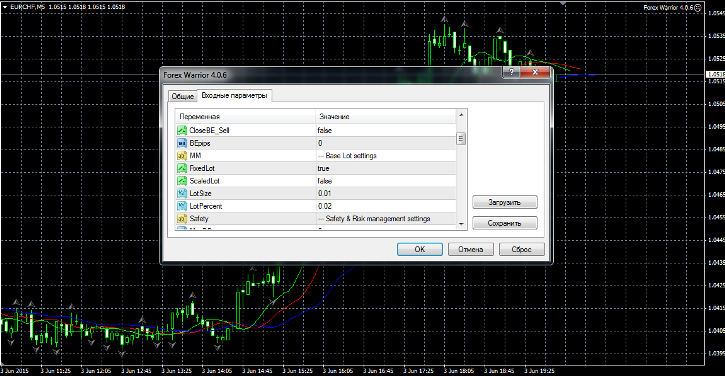Click the parameter list scrollbar thumb

461,138
